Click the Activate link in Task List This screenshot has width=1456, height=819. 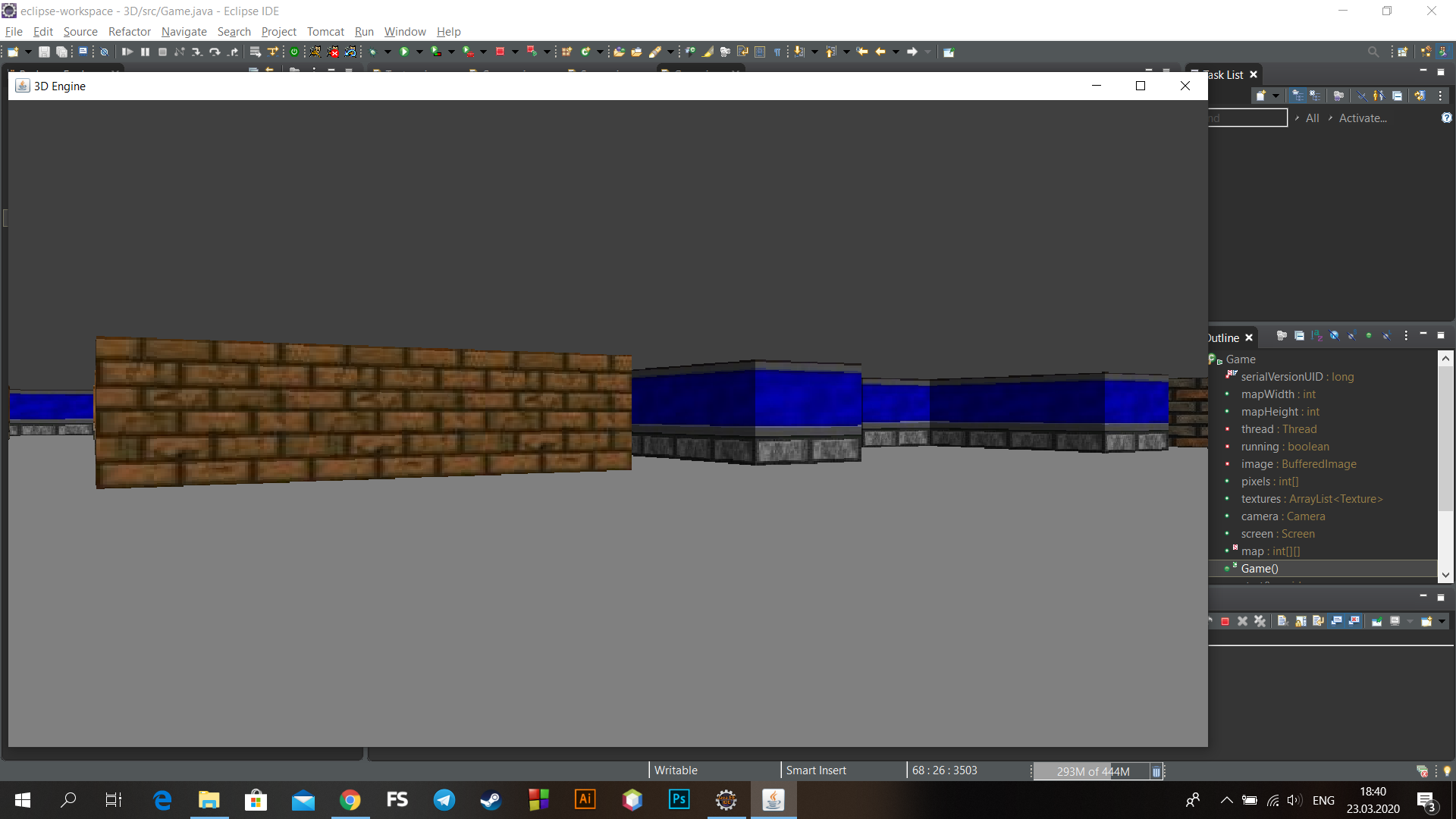(1362, 118)
